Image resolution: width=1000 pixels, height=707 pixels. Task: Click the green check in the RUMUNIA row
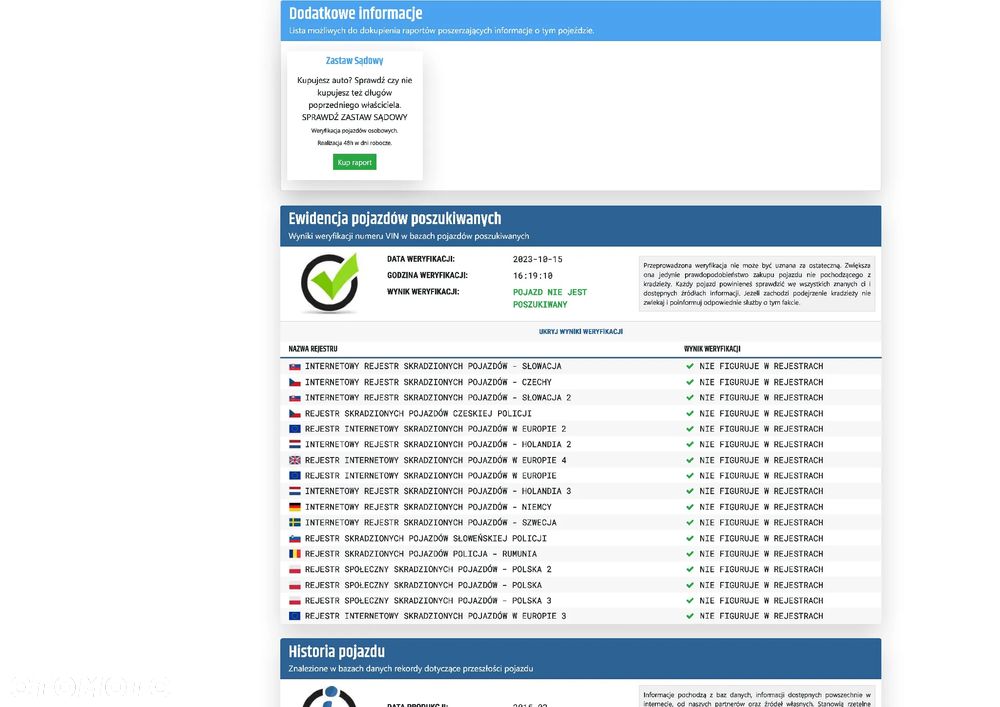point(689,554)
